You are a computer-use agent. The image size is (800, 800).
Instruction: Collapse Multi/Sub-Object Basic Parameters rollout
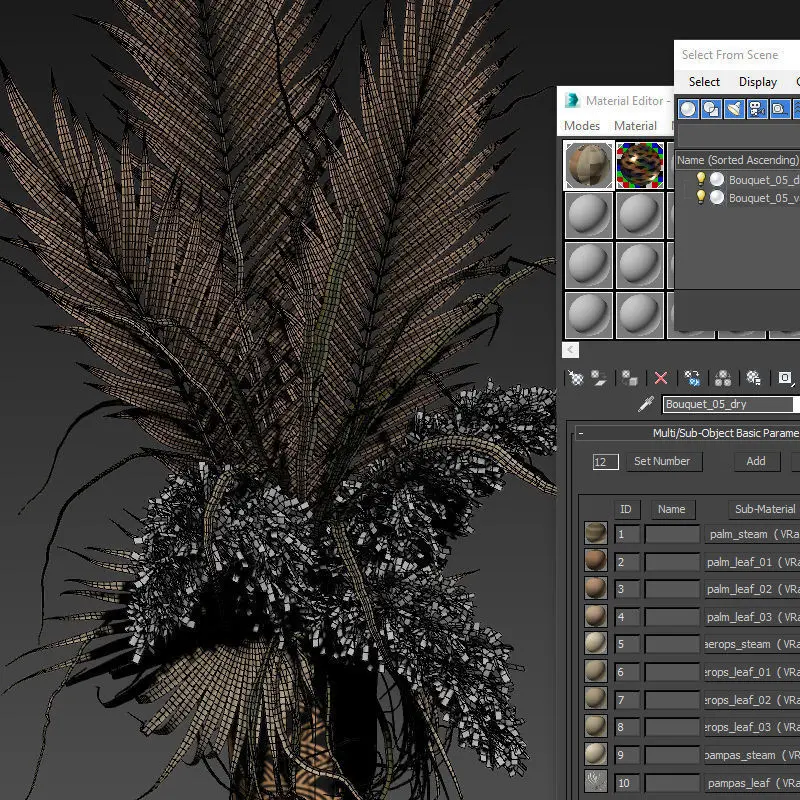(581, 433)
